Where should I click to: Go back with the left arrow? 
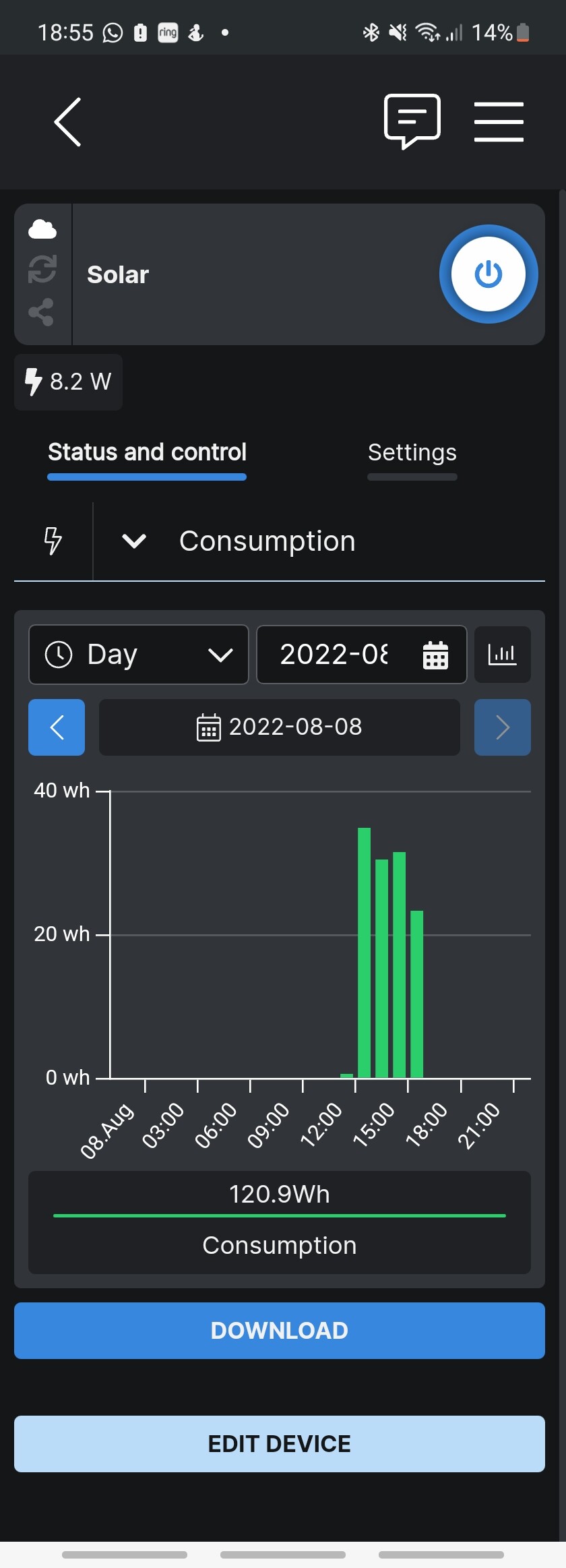pos(67,122)
